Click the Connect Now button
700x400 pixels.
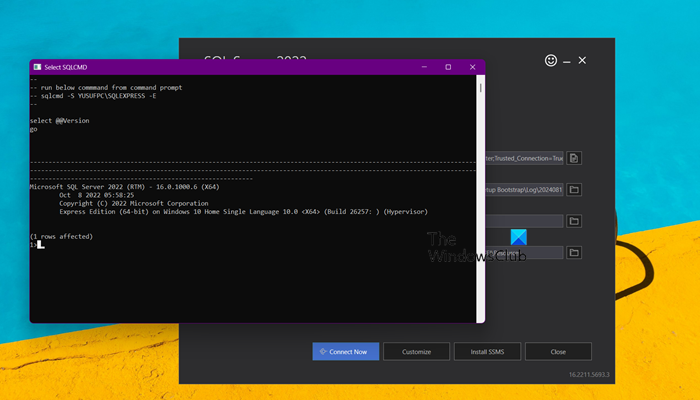(346, 352)
